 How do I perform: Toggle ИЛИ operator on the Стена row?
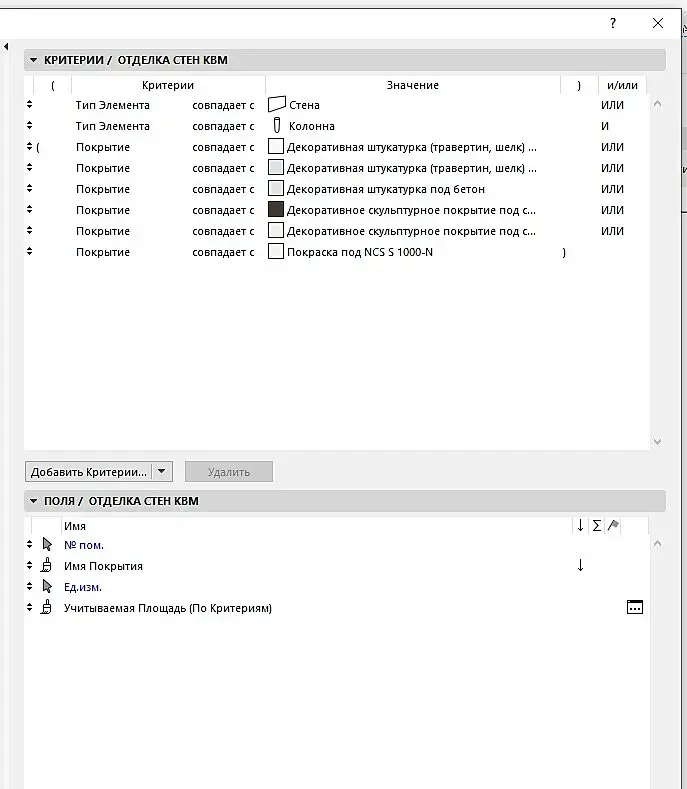(x=612, y=105)
